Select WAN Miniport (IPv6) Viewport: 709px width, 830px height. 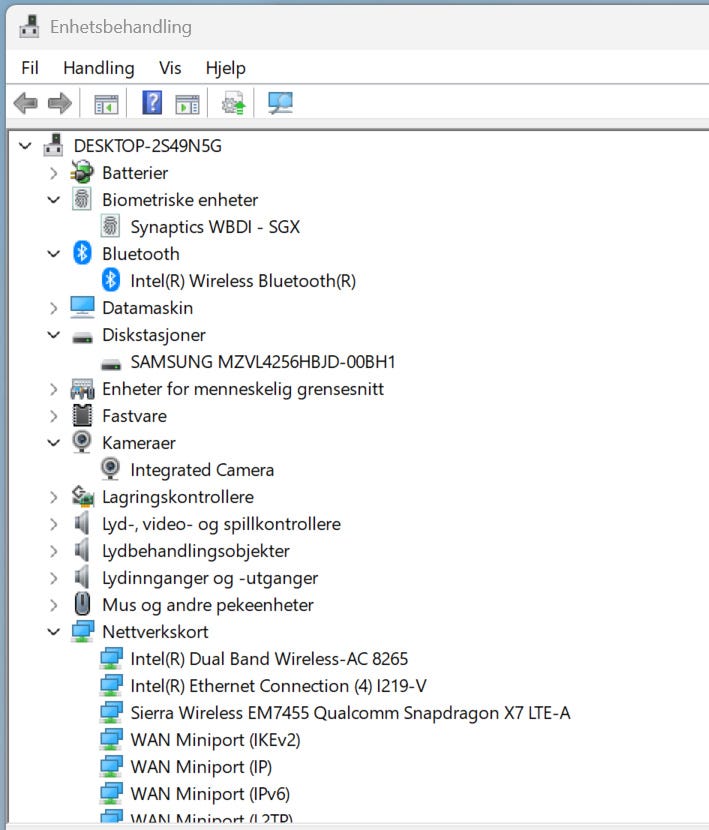(210, 793)
